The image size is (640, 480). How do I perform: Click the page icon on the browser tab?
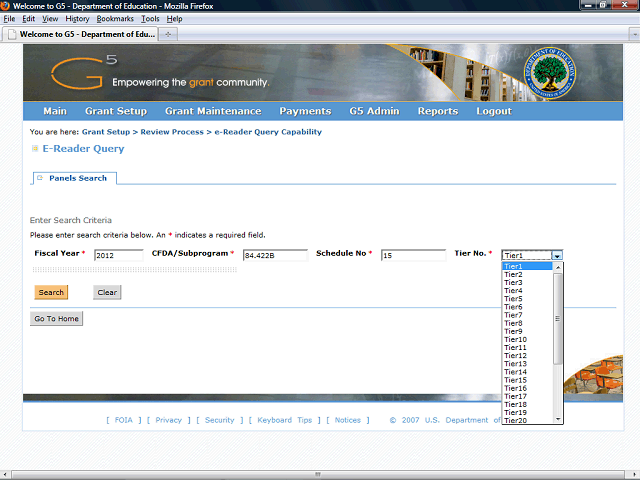[x=12, y=34]
